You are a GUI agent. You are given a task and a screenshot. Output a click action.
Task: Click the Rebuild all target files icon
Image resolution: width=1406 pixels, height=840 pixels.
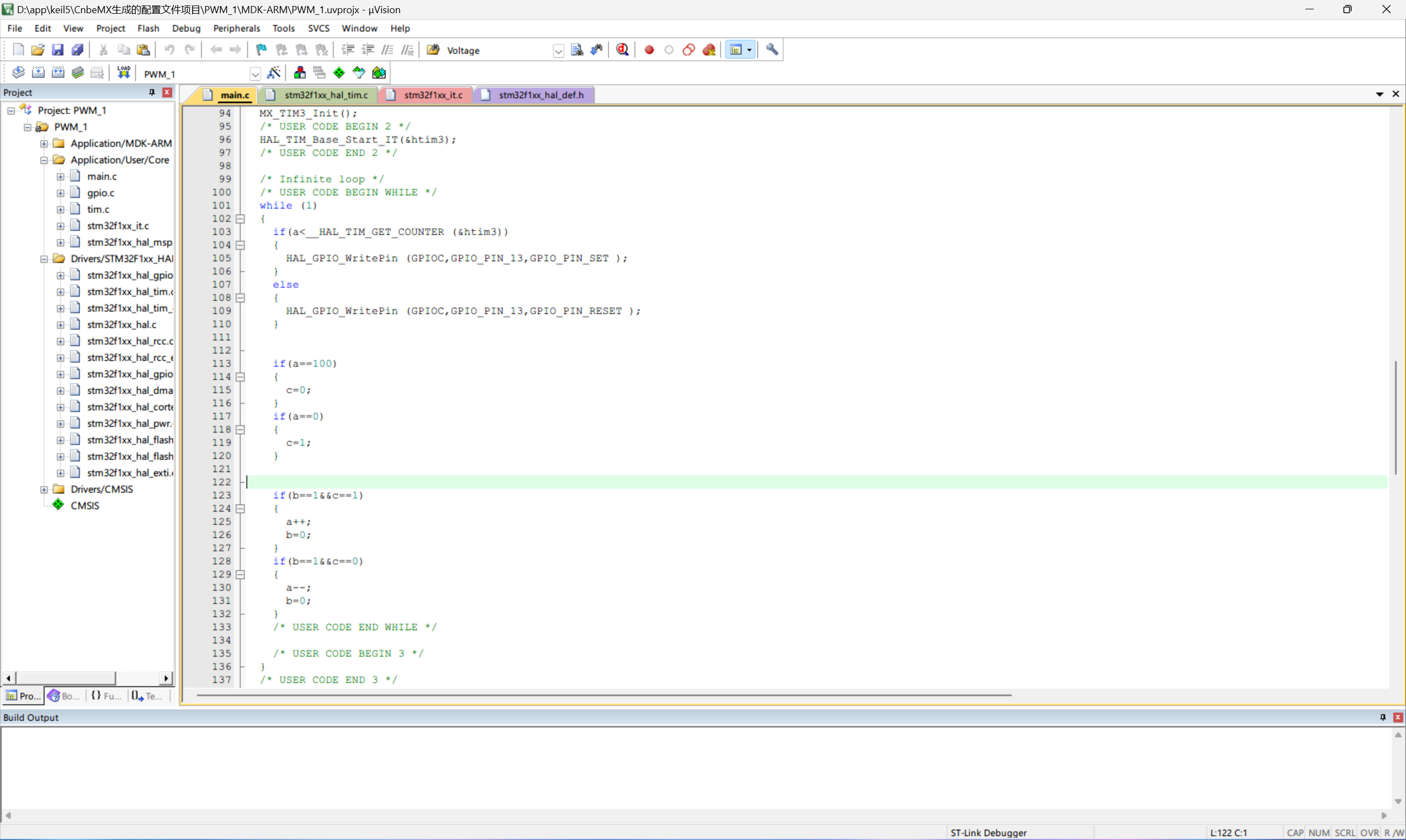pyautogui.click(x=58, y=72)
